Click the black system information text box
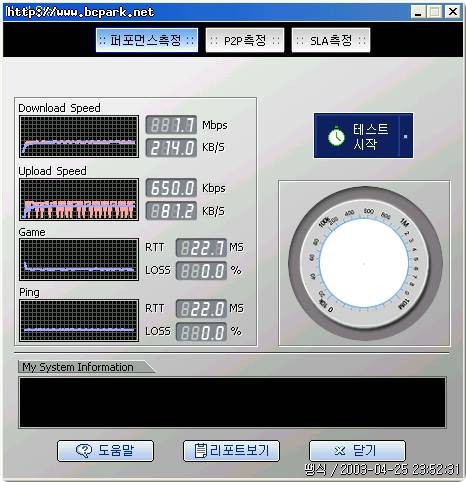The height and width of the screenshot is (482, 466). (232, 402)
